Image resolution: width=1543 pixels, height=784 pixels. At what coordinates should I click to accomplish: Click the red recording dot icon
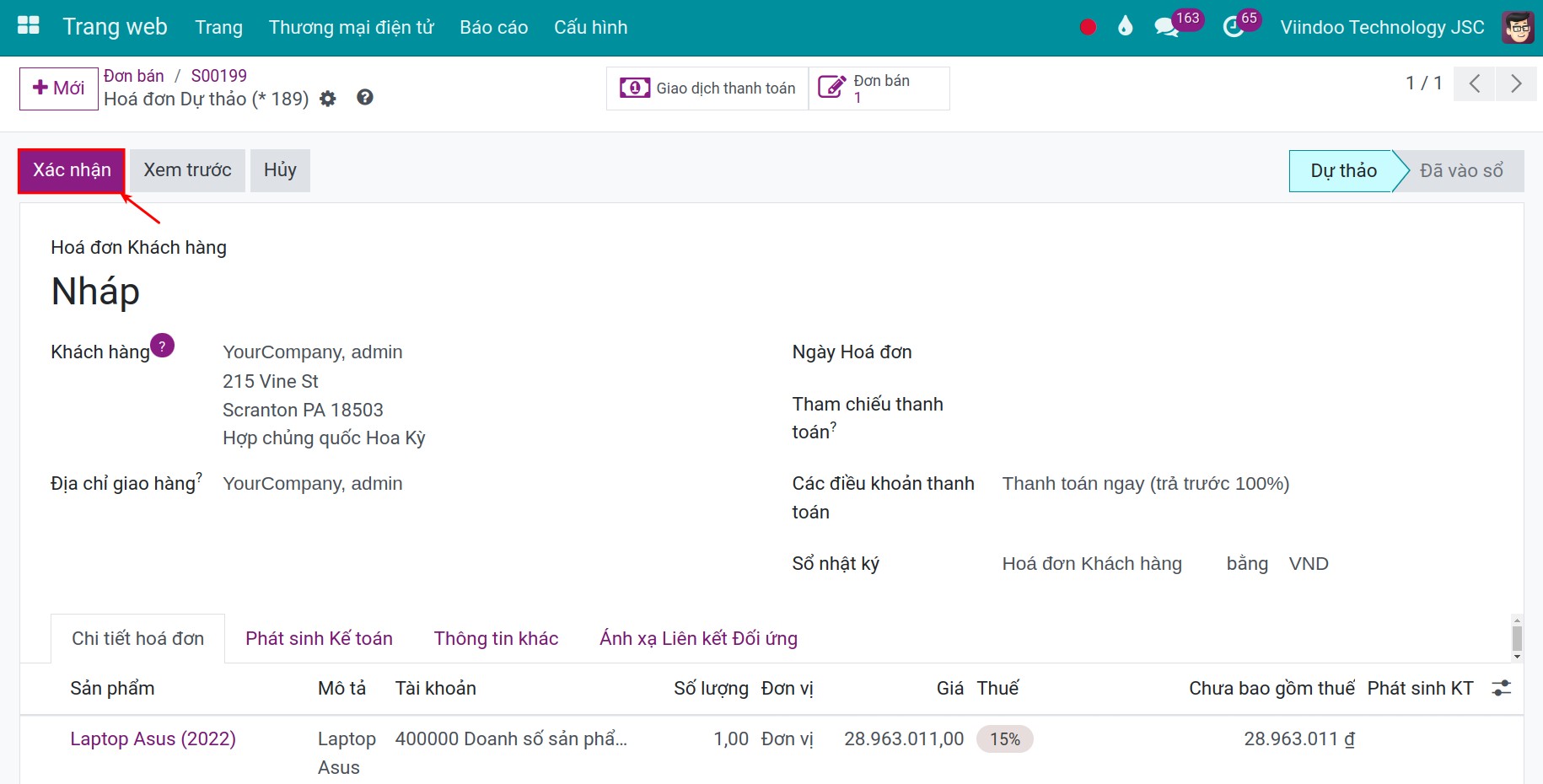pyautogui.click(x=1088, y=27)
